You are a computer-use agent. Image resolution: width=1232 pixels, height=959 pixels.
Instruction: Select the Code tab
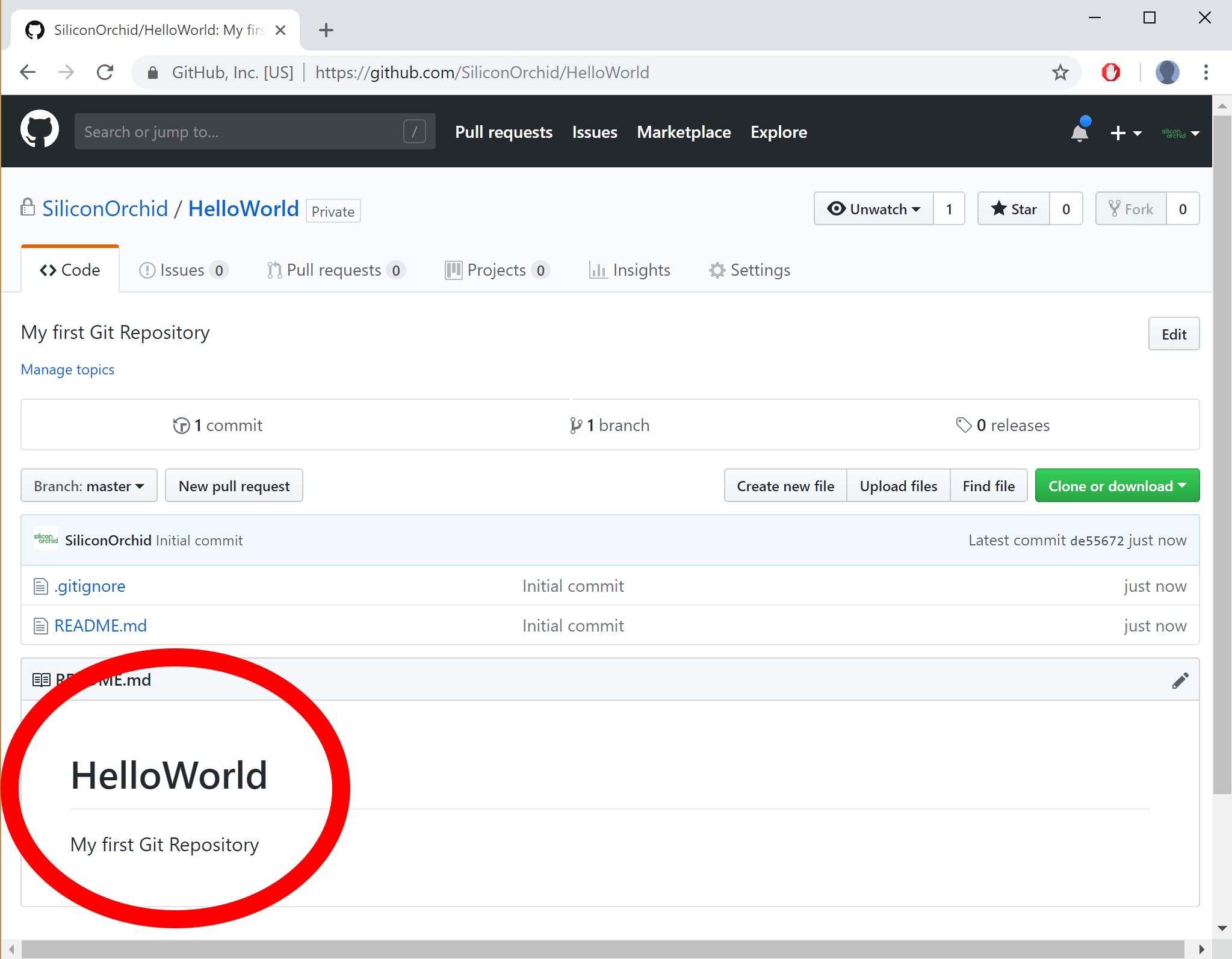coord(69,270)
